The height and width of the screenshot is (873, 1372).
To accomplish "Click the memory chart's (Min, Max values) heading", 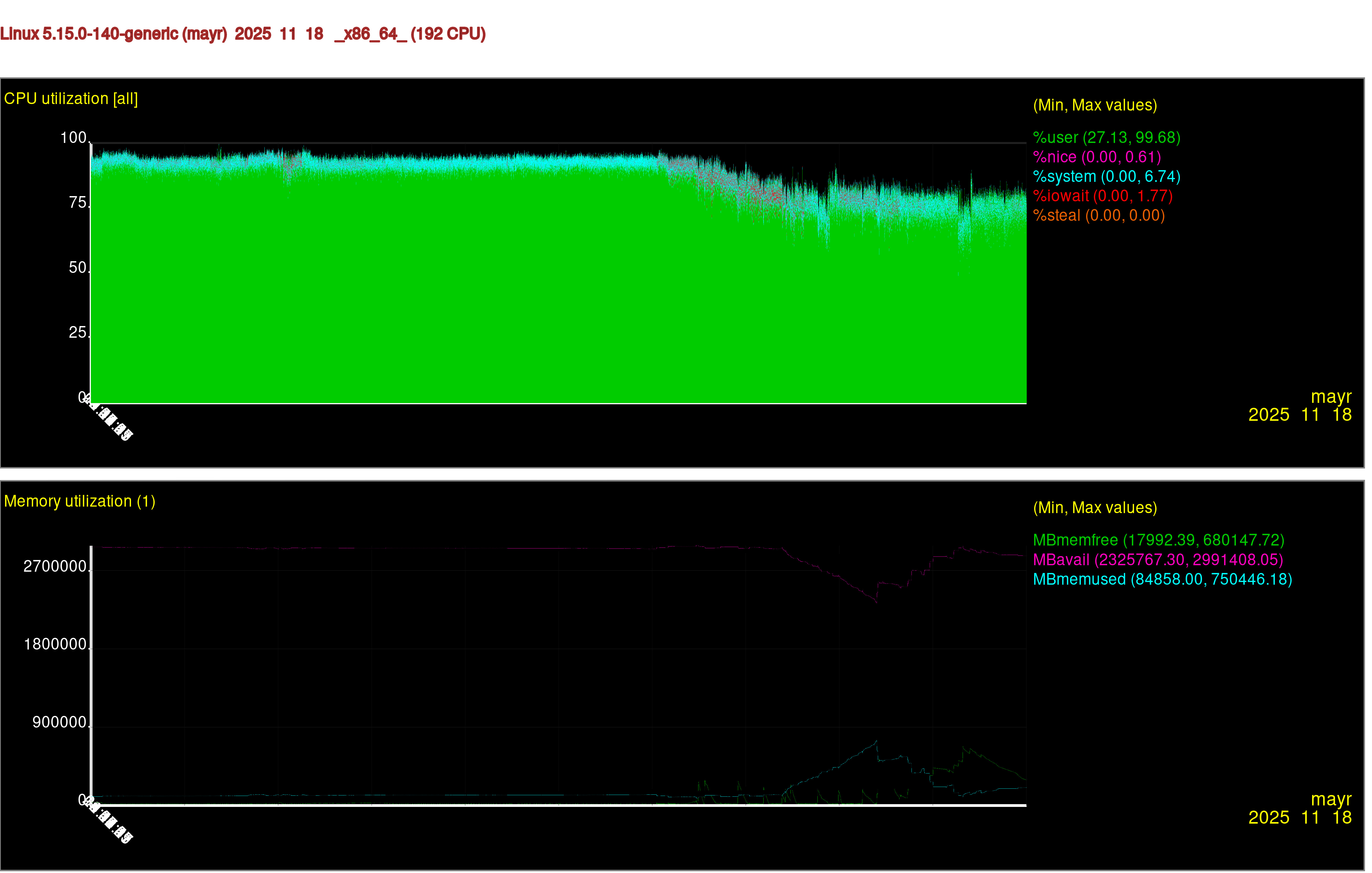I will [1095, 508].
